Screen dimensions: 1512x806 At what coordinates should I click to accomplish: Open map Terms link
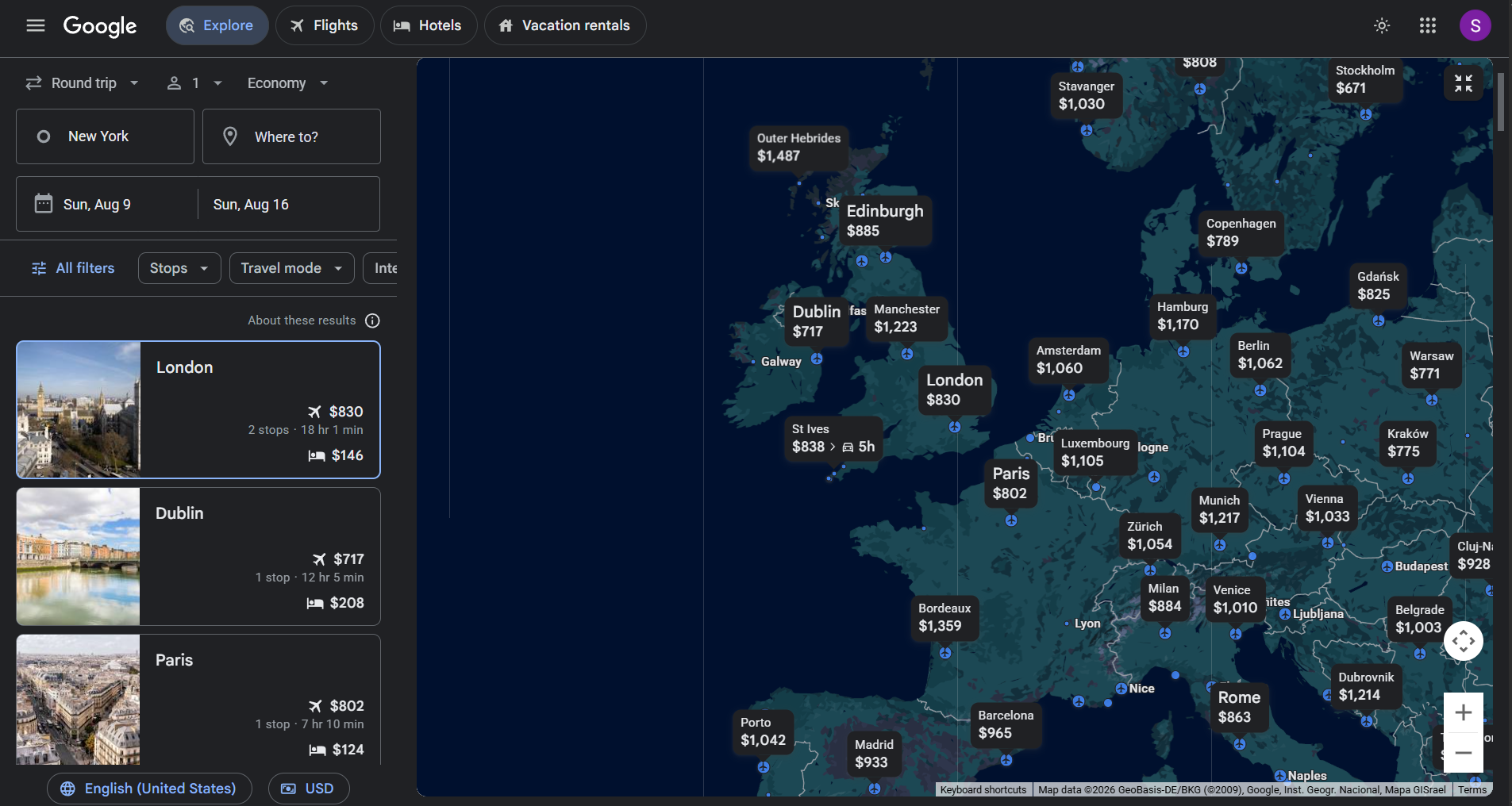click(1472, 789)
